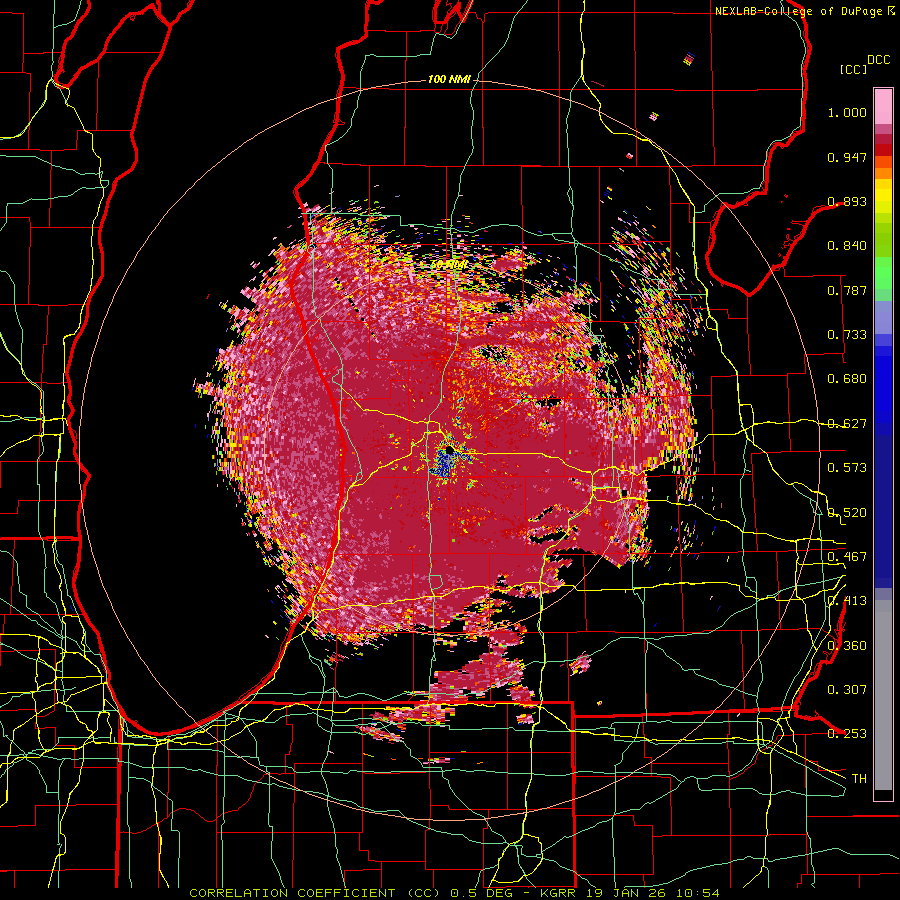Select the 0.627 legend value
Viewport: 900px width, 900px height.
click(847, 424)
